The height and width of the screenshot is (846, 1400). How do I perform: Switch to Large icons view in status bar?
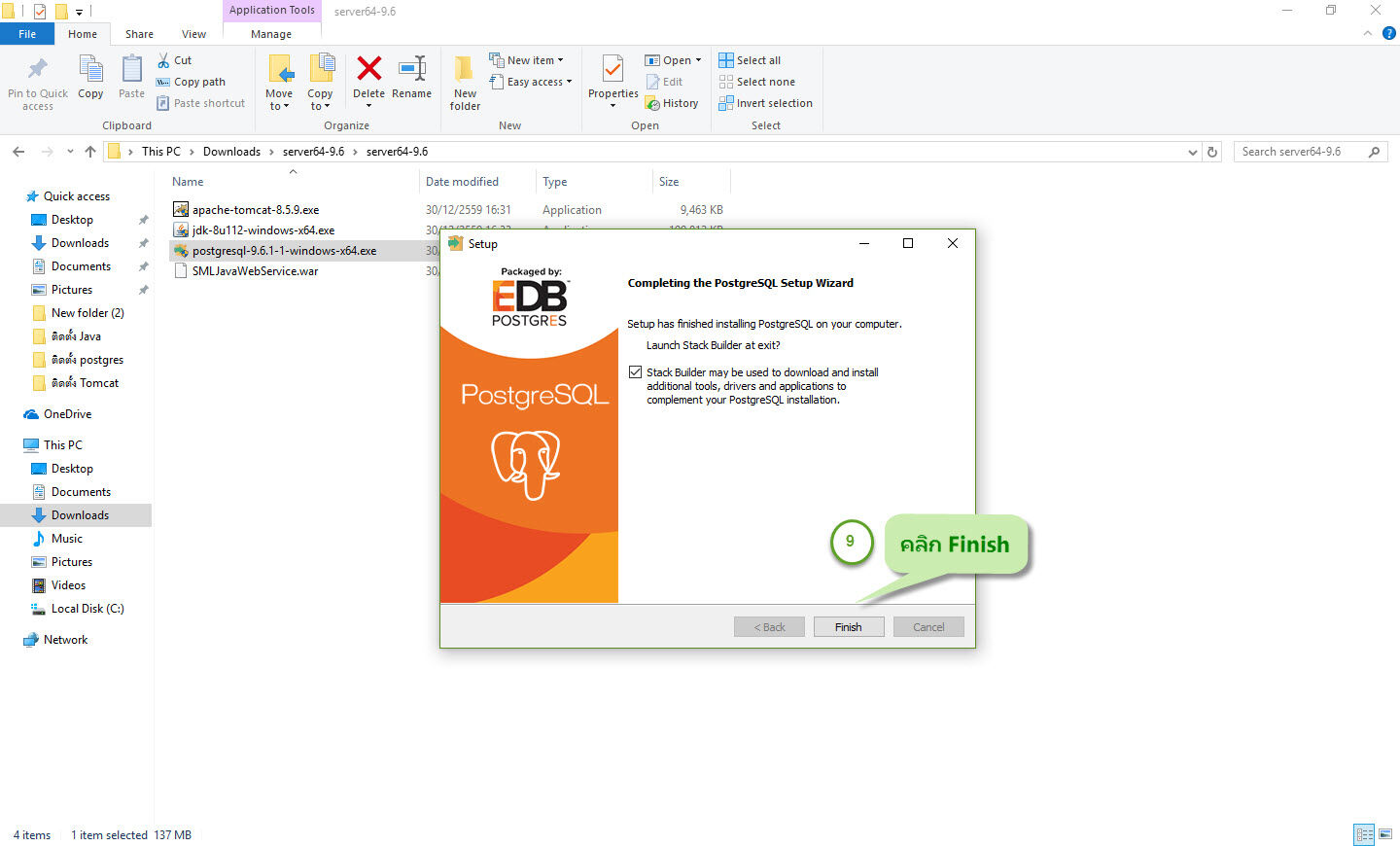click(x=1385, y=834)
